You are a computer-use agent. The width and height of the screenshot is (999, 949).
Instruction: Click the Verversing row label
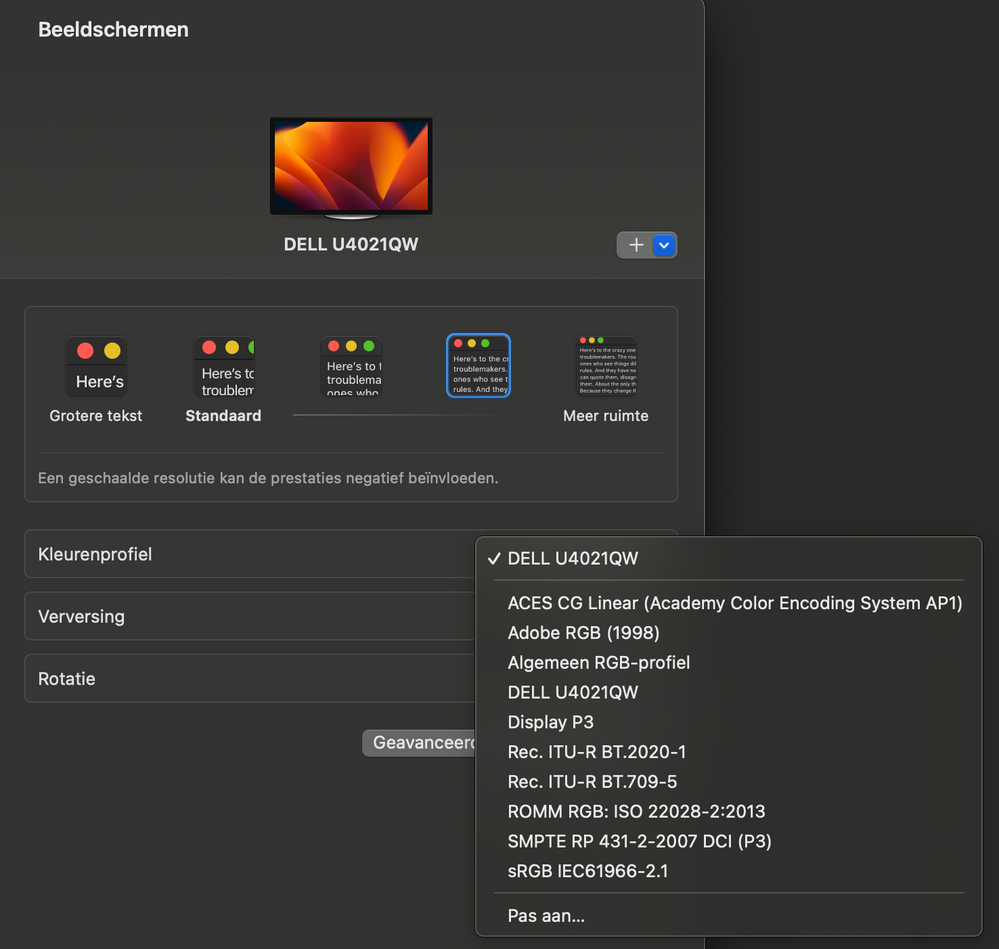tap(82, 617)
